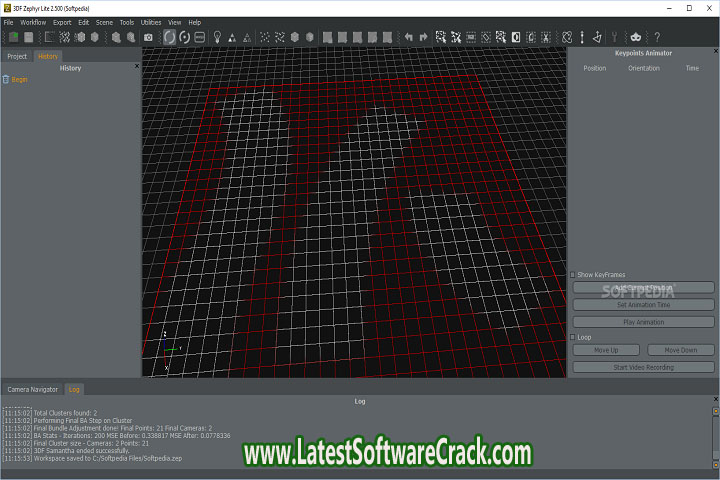Open the Scene menu
Viewport: 720px width, 480px height.
pyautogui.click(x=104, y=22)
